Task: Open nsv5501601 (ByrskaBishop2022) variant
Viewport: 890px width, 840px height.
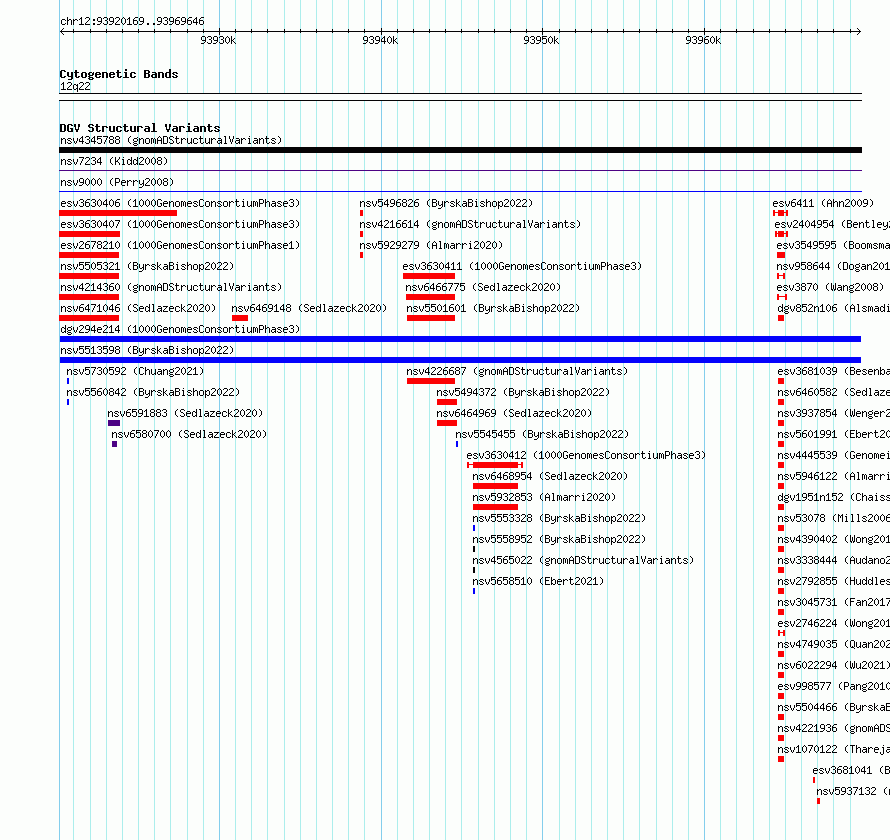Action: tap(493, 308)
